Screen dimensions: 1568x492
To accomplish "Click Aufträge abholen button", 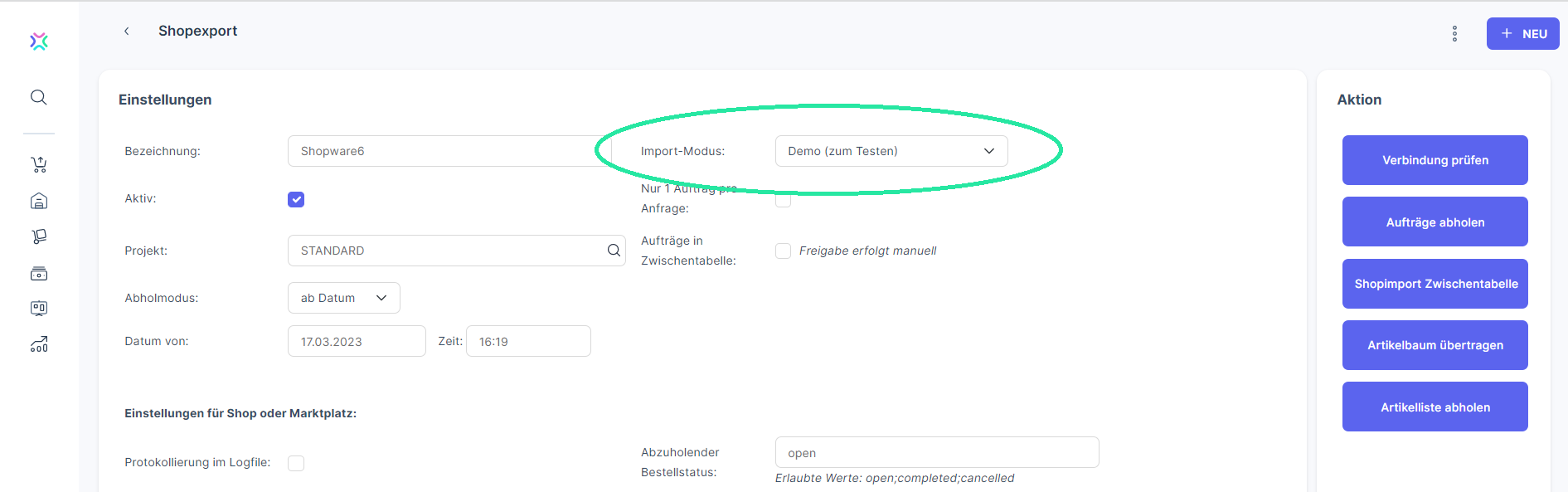I will click(1435, 222).
